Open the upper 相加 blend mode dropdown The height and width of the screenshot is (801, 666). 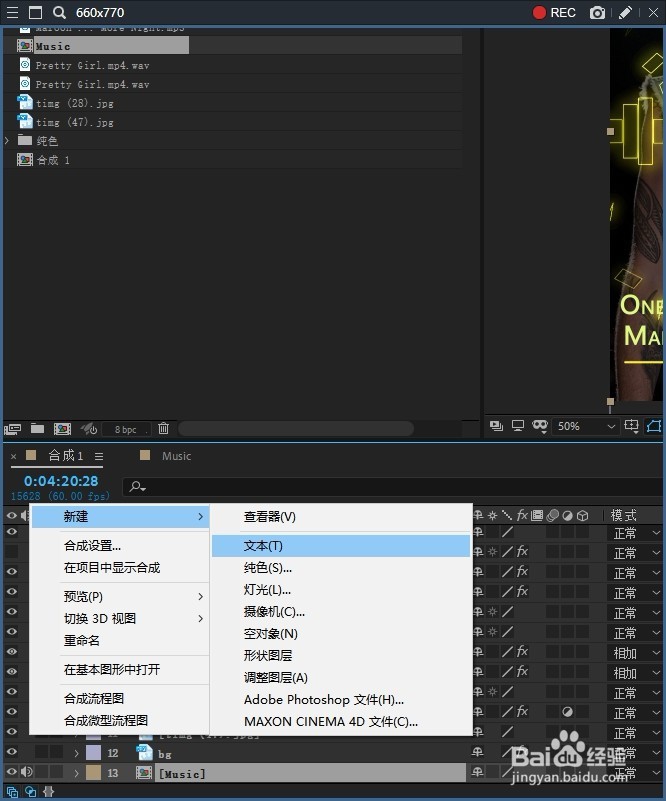[x=636, y=653]
